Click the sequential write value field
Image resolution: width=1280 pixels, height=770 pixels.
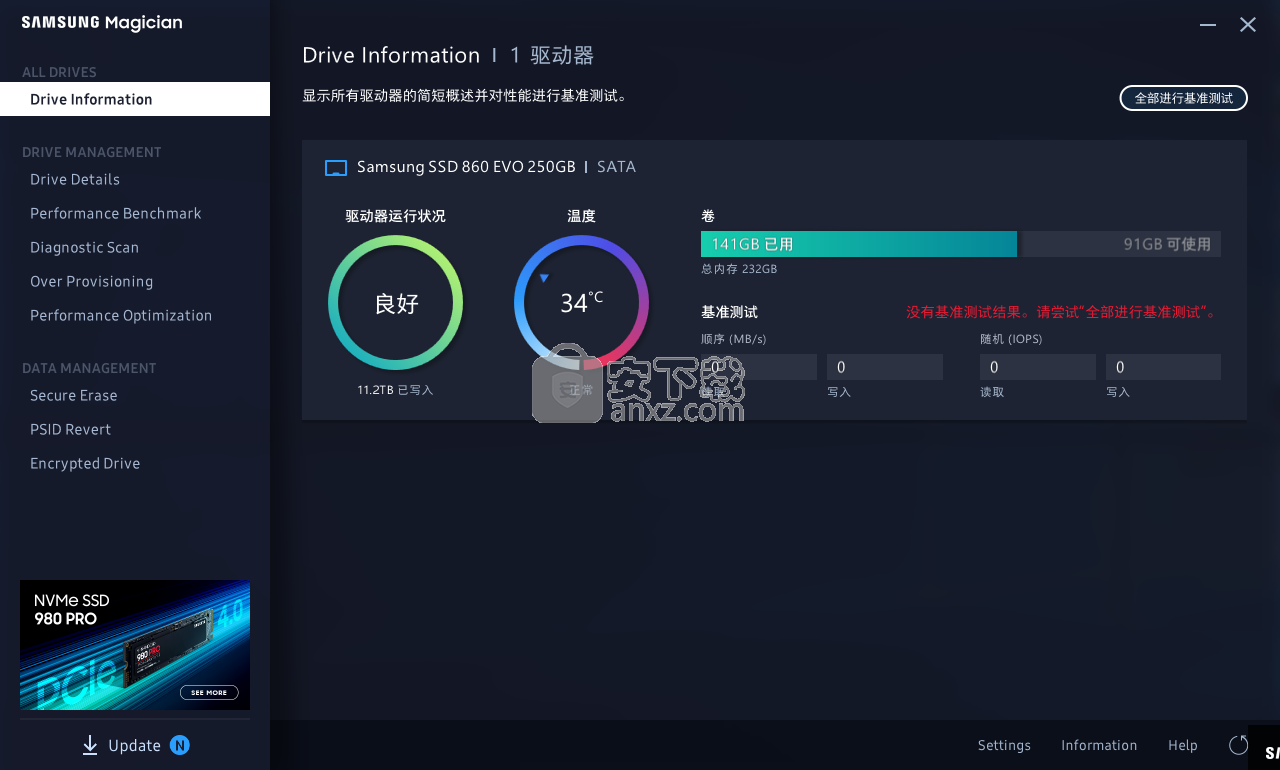coord(885,367)
